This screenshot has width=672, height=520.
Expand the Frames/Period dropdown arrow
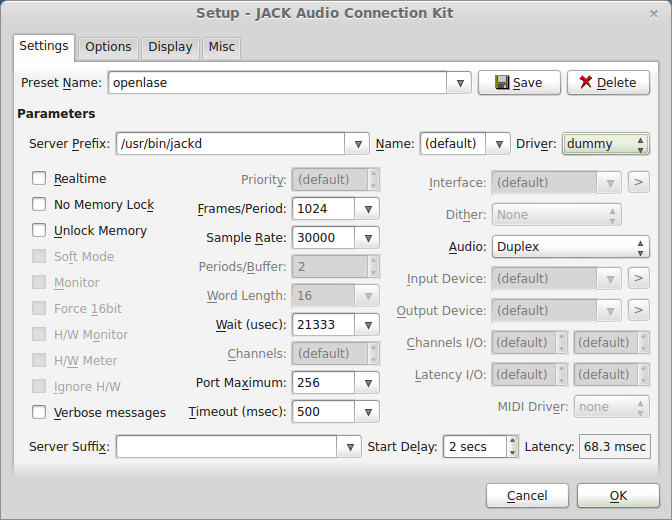pos(367,209)
